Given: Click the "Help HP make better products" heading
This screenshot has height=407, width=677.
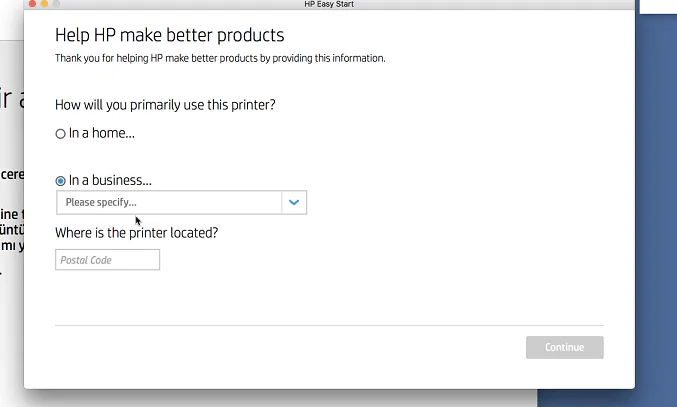Looking at the screenshot, I should click(x=169, y=35).
